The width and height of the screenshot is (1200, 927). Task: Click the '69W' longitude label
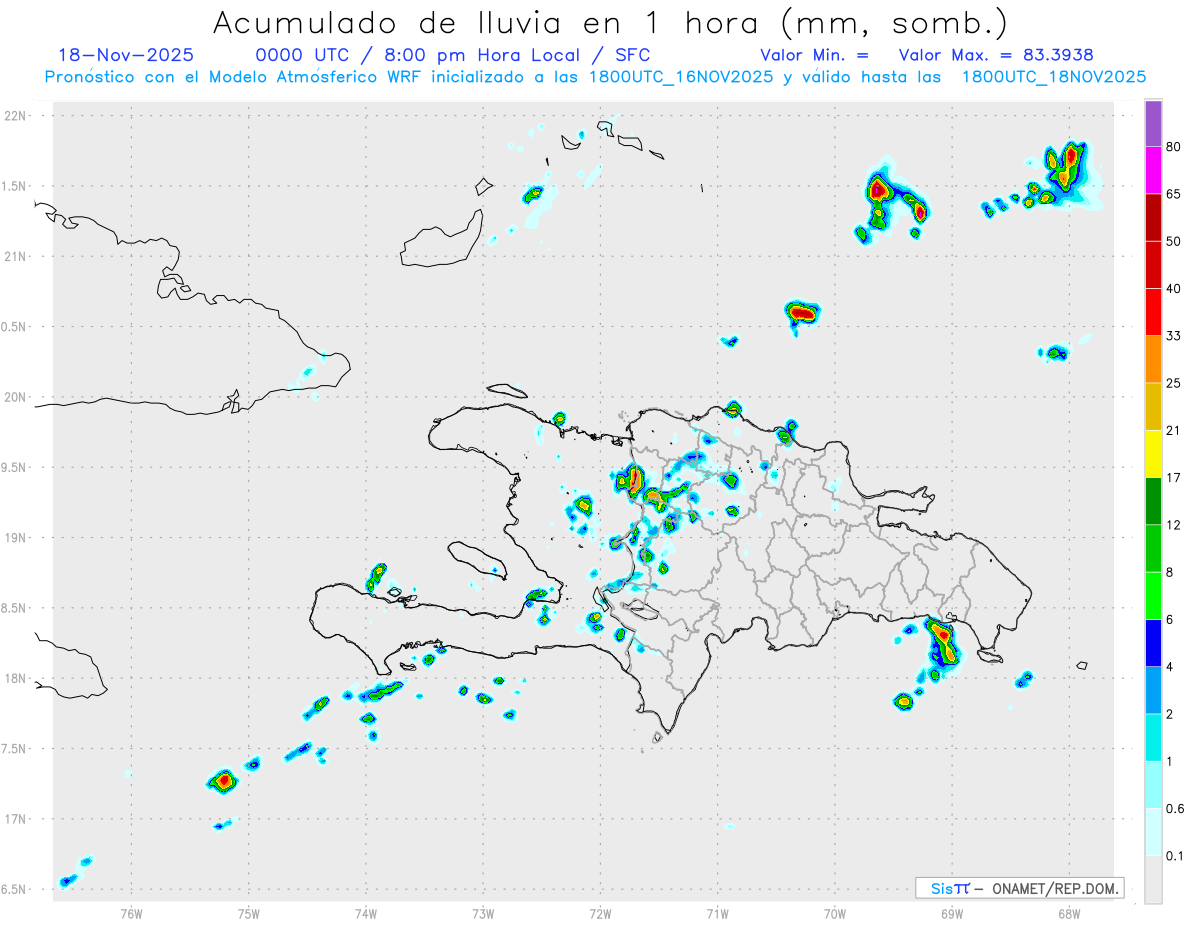click(x=952, y=913)
